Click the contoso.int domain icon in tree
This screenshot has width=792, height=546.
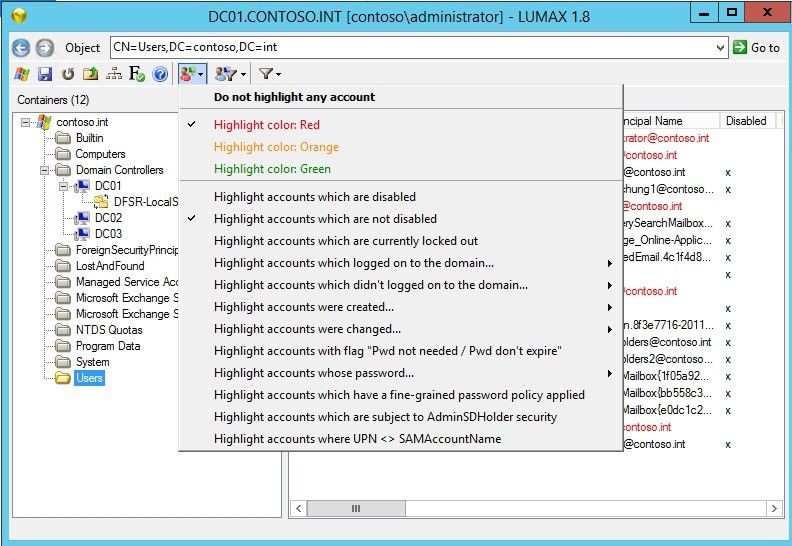[x=44, y=122]
